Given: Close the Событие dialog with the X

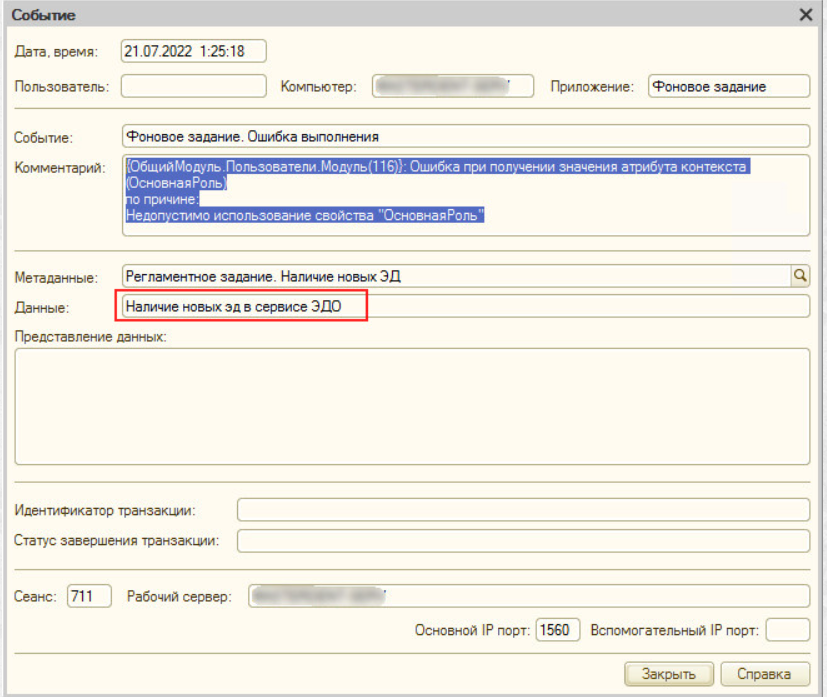Looking at the screenshot, I should tap(805, 15).
